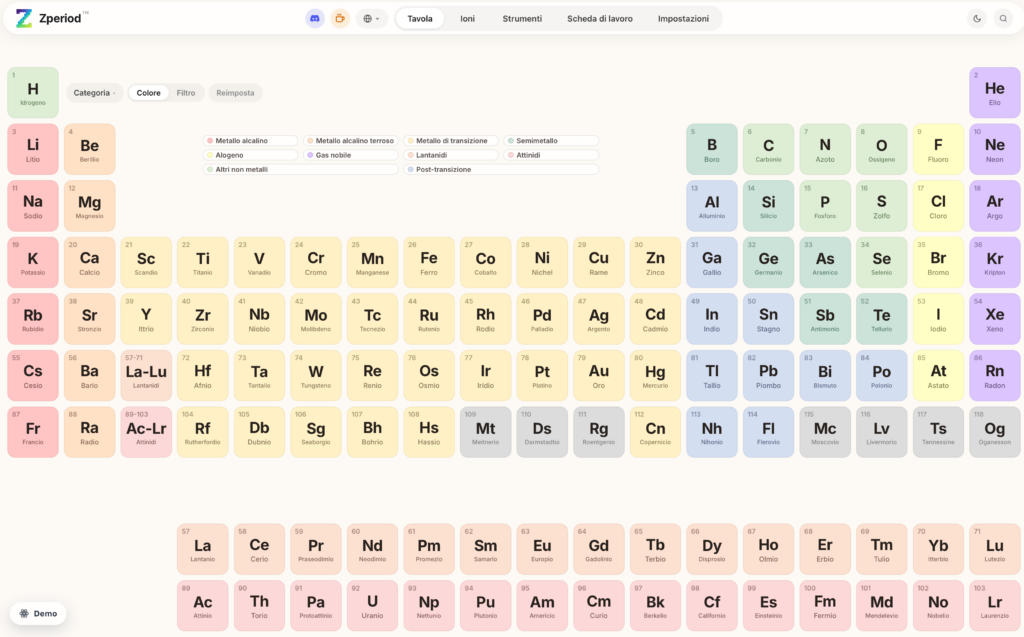Click the Sodio (Na) tile
Viewport: 1024px width, 637px height.
(33, 206)
